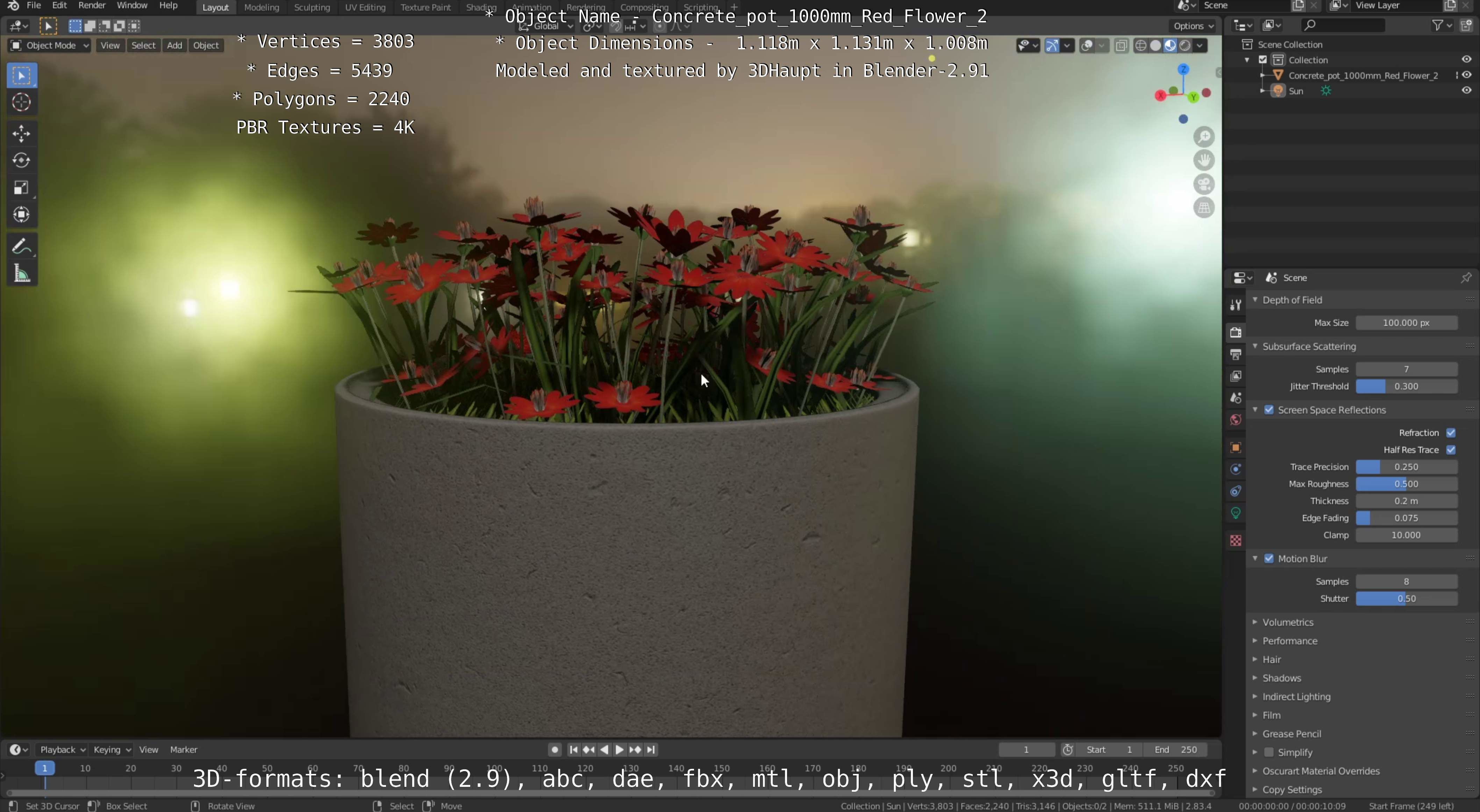
Task: Uncheck the Refraction option
Action: (1451, 433)
